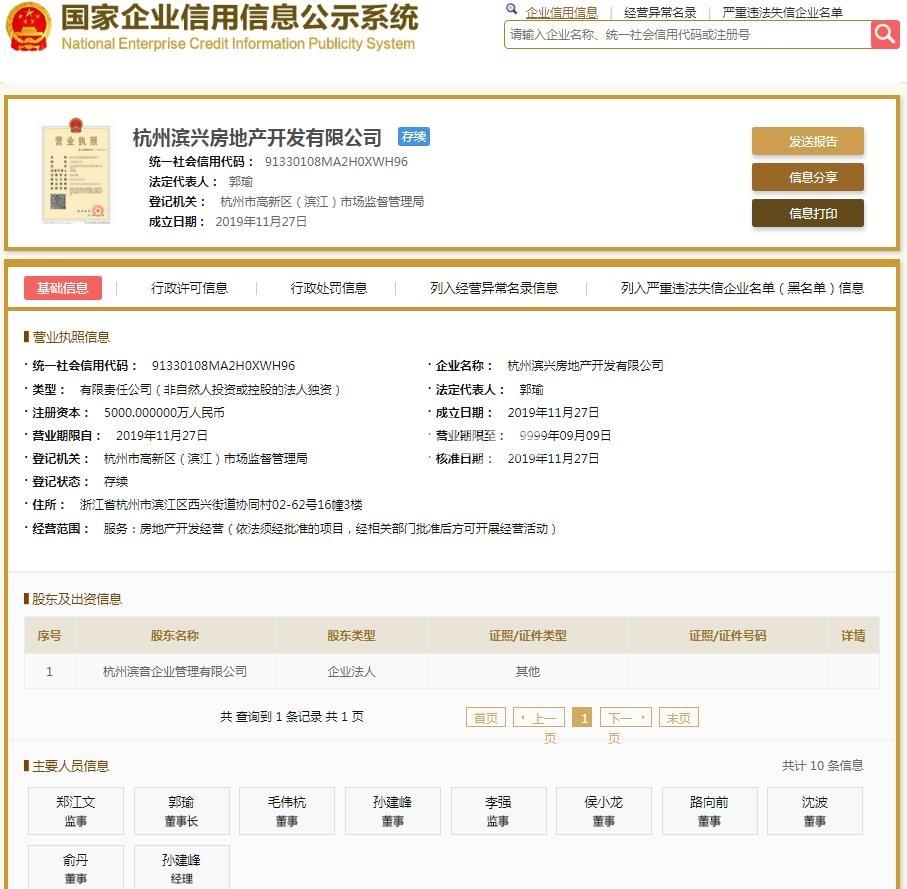Switch to 行政处罚信息 tab
Image resolution: width=907 pixels, height=889 pixels.
(329, 287)
